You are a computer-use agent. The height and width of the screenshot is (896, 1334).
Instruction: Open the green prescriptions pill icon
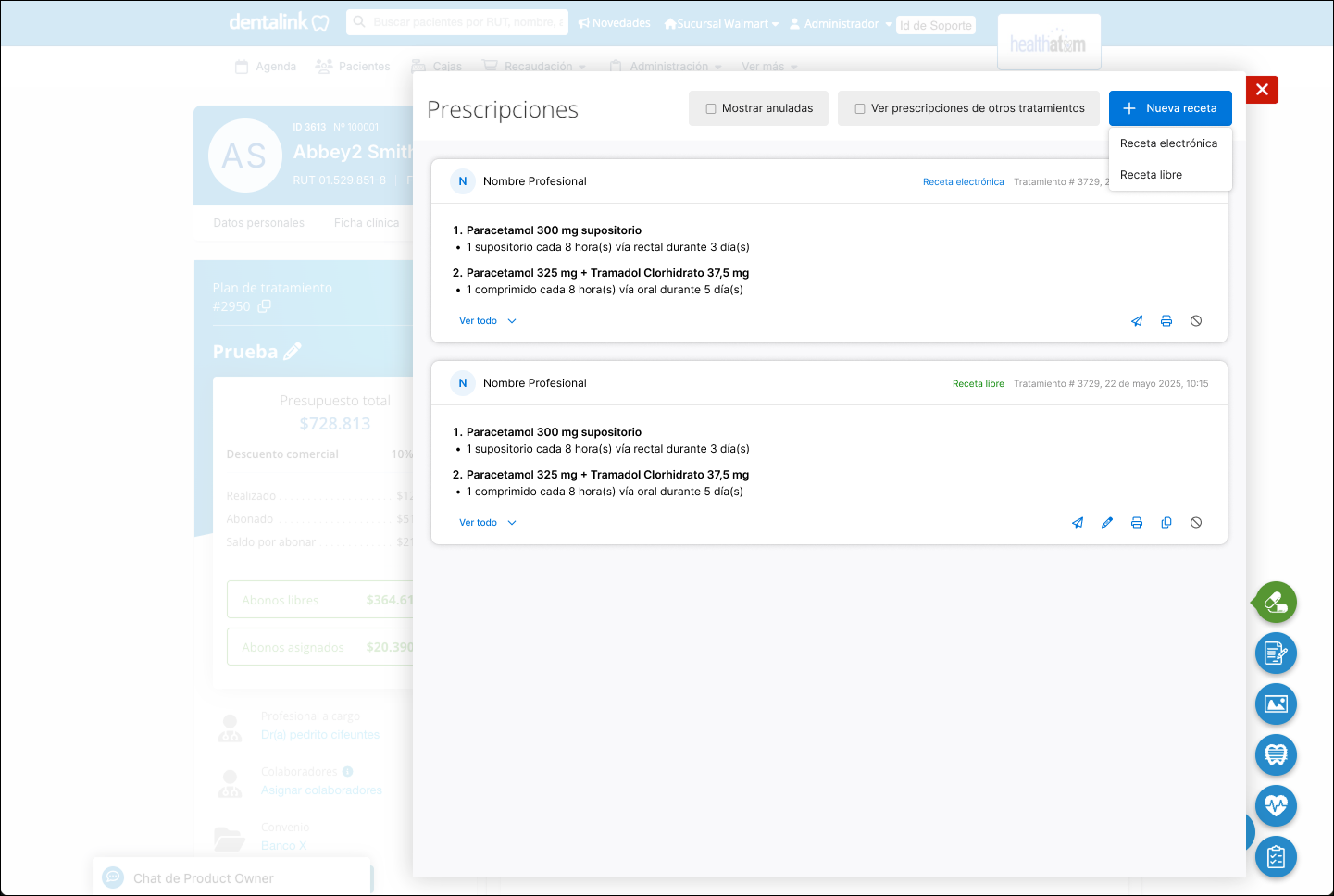coord(1276,603)
